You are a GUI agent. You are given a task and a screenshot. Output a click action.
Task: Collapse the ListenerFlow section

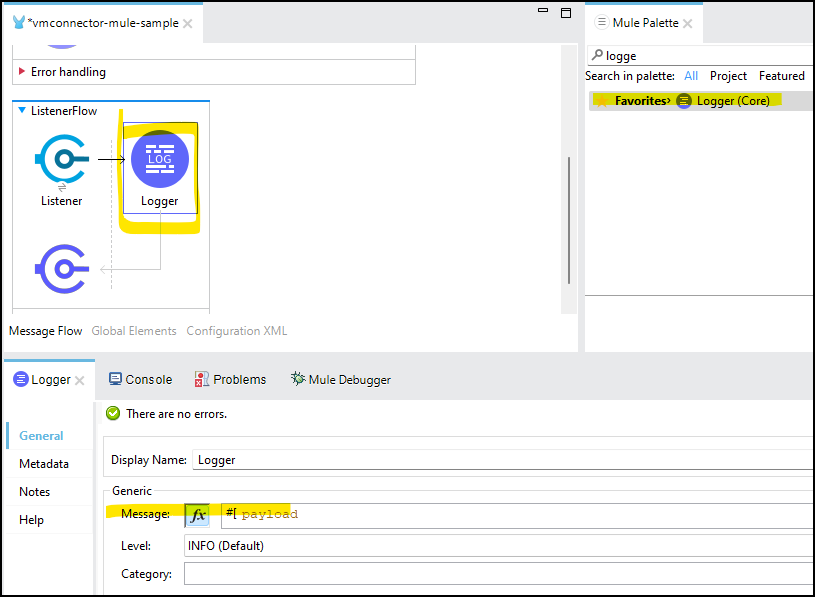[x=22, y=110]
